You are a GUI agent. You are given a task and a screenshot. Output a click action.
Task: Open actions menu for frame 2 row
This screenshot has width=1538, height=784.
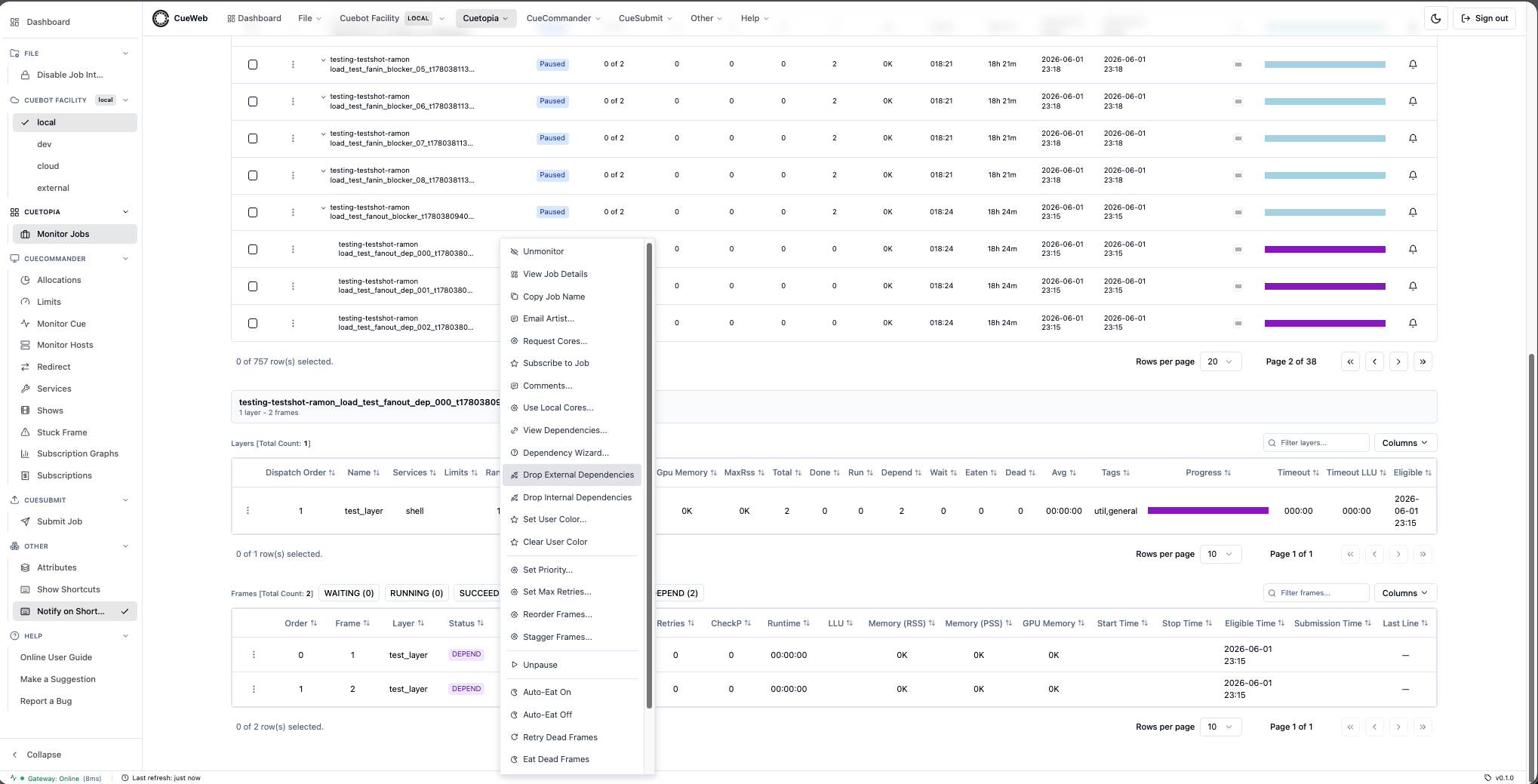(254, 689)
